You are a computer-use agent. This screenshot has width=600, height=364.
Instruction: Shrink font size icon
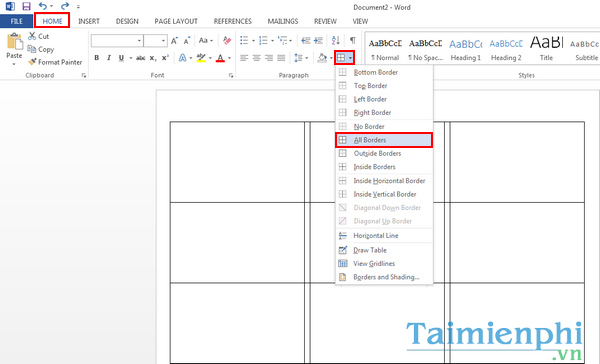click(x=187, y=41)
